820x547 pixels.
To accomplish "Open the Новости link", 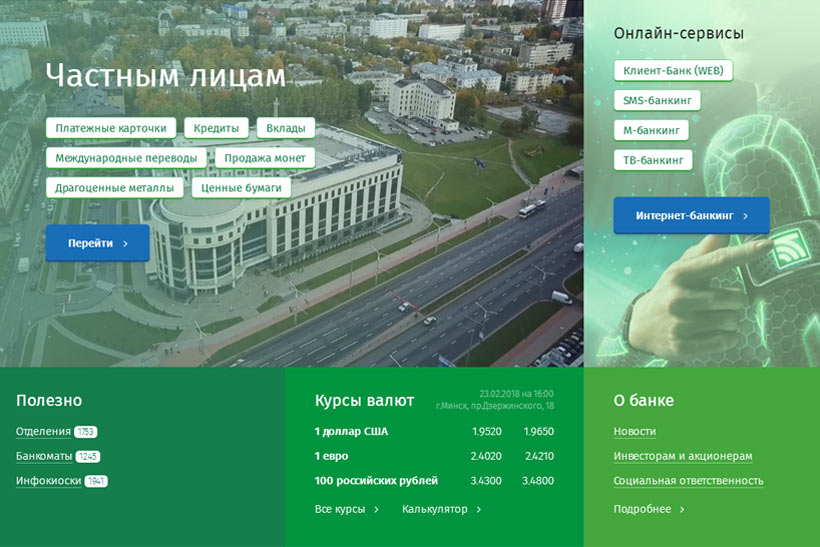I will tap(634, 431).
